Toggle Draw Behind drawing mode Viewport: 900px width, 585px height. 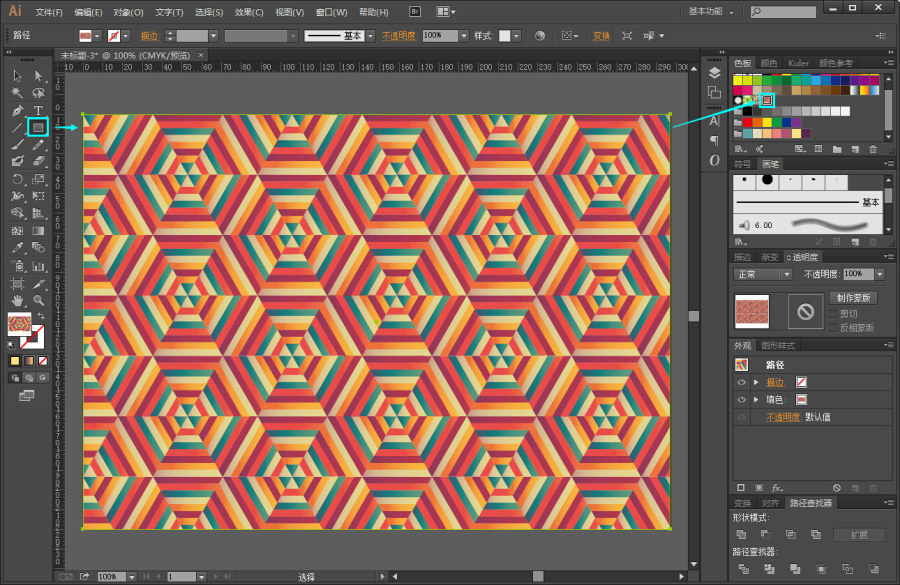(29, 378)
